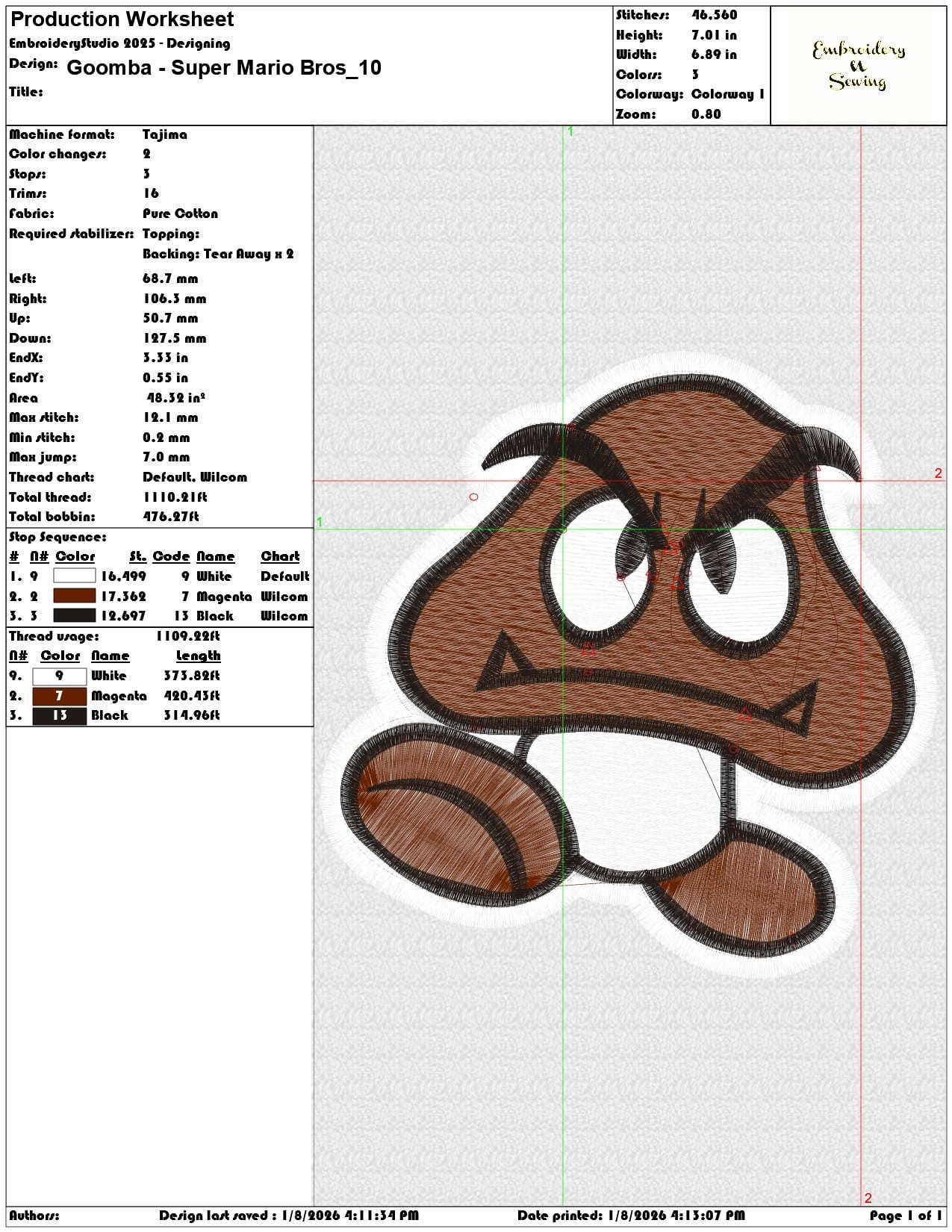Click the Embroidery N Sewing logo
This screenshot has height=1232, width=952.
(859, 66)
